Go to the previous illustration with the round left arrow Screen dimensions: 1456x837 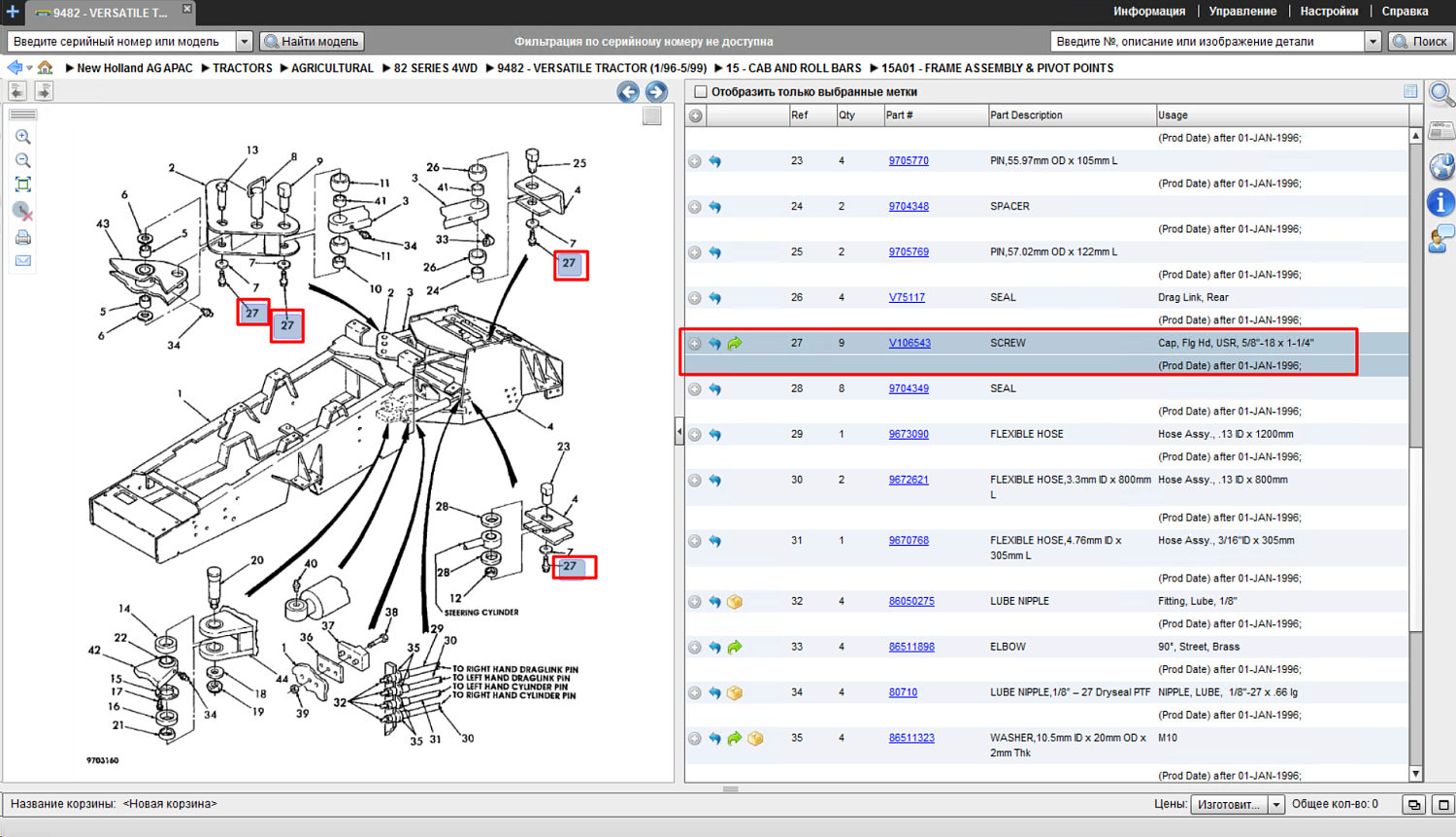coord(628,92)
